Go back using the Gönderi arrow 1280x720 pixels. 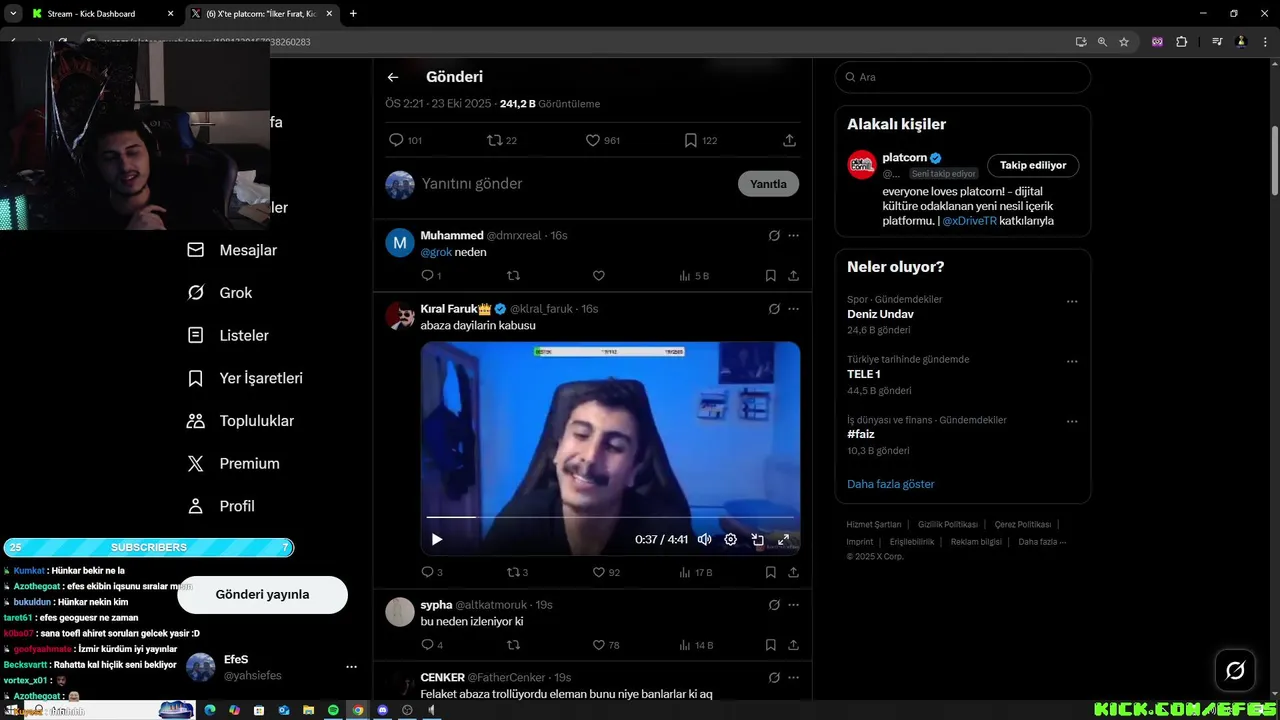[x=393, y=77]
